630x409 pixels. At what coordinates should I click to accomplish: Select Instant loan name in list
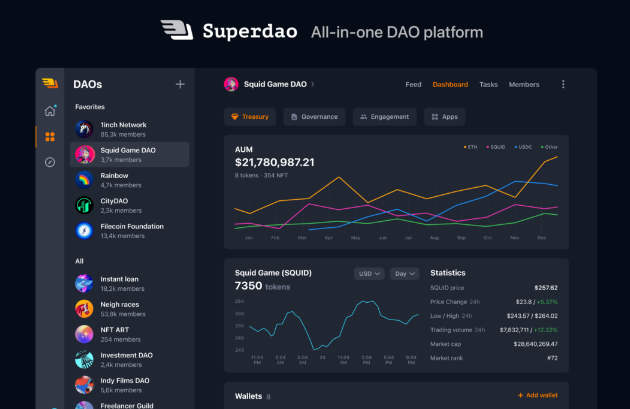point(119,279)
